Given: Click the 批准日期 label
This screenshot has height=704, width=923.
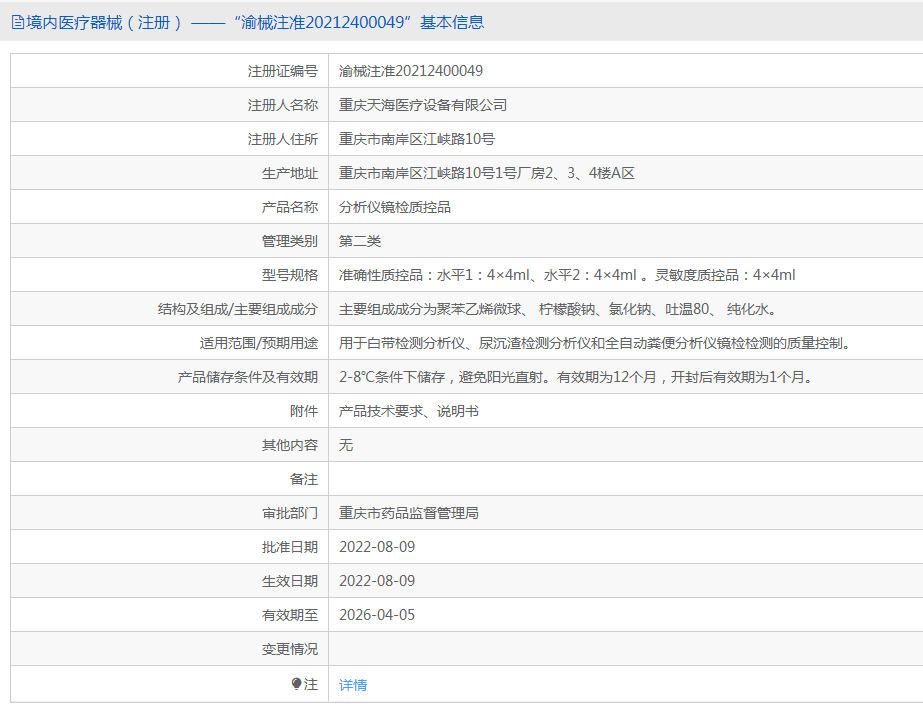Looking at the screenshot, I should 290,547.
